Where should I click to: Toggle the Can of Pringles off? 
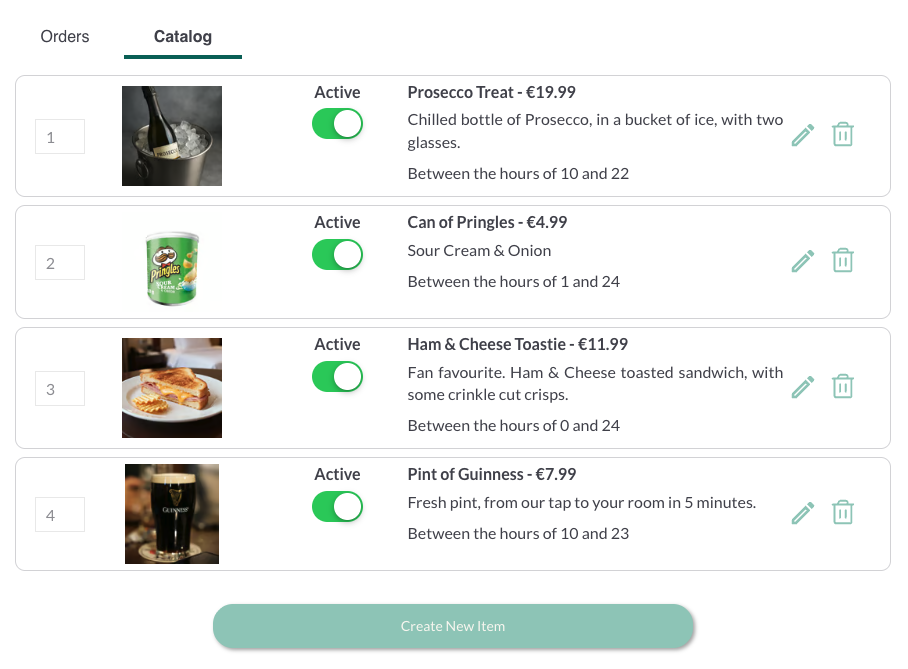point(337,254)
